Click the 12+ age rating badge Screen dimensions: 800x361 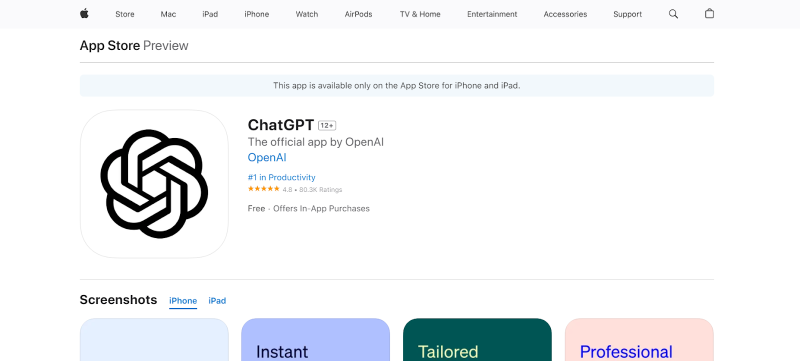[x=327, y=125]
